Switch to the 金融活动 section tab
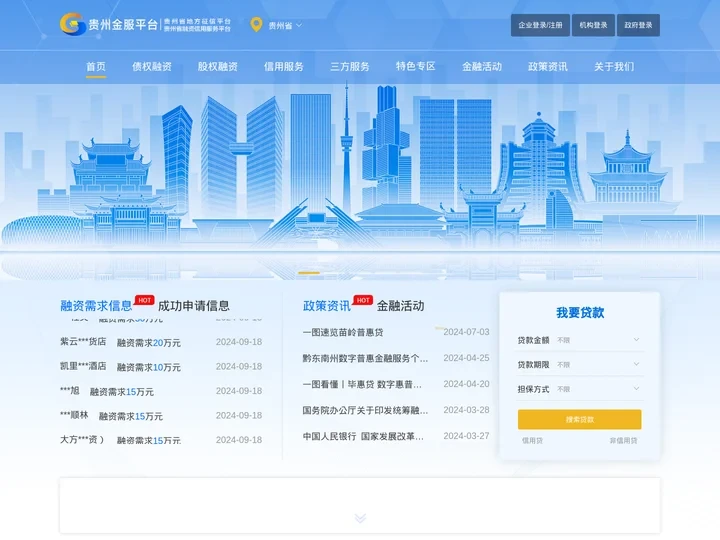Image resolution: width=720 pixels, height=540 pixels. (400, 306)
